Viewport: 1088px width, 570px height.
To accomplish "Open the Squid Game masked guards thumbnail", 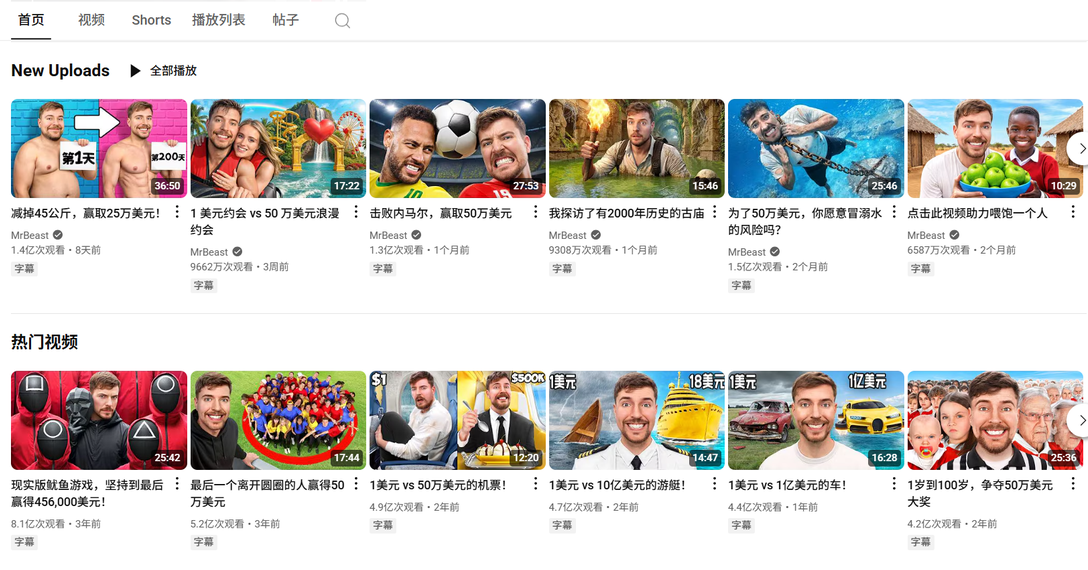I will [x=99, y=421].
